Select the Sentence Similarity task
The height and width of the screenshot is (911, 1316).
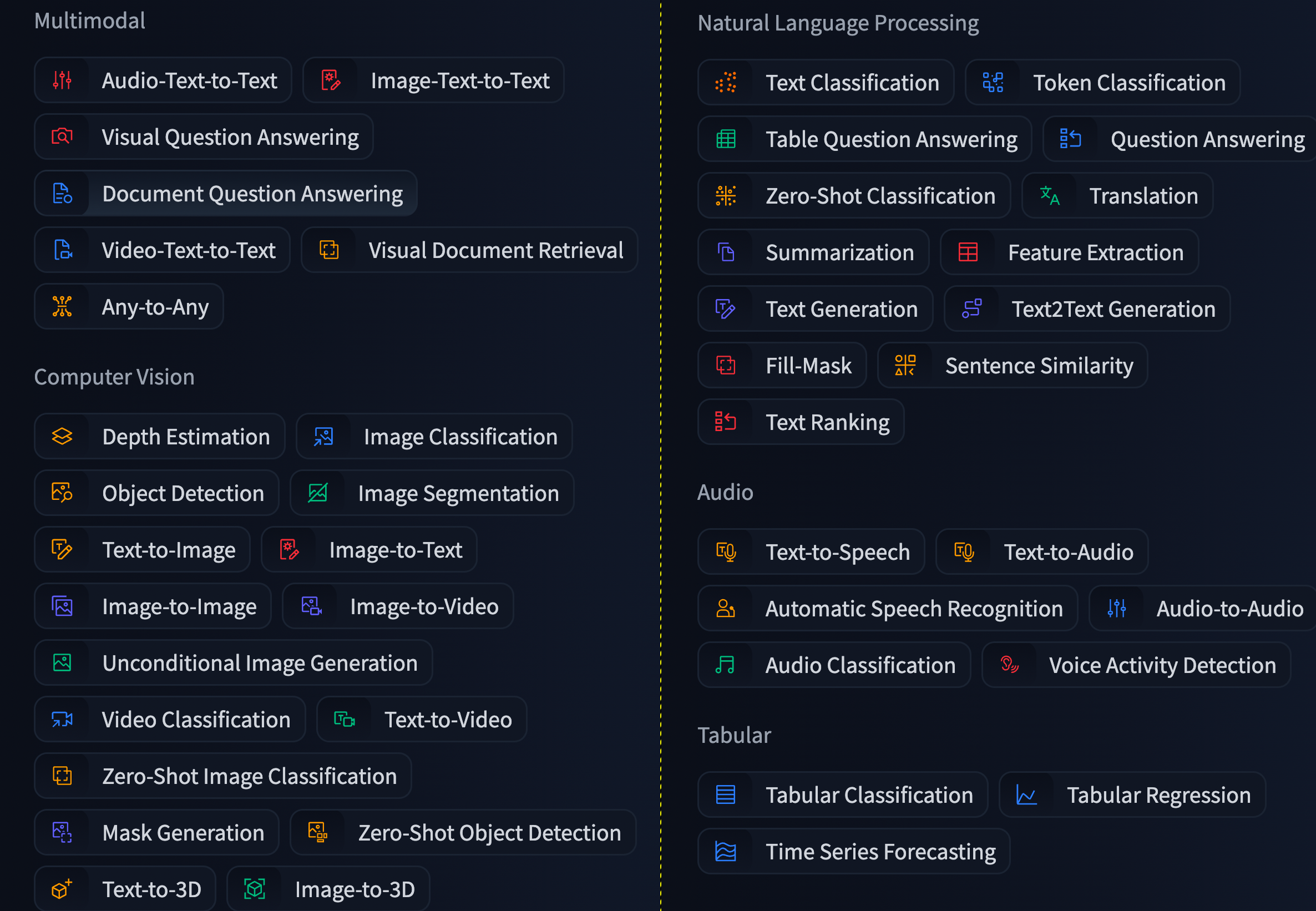point(1012,365)
